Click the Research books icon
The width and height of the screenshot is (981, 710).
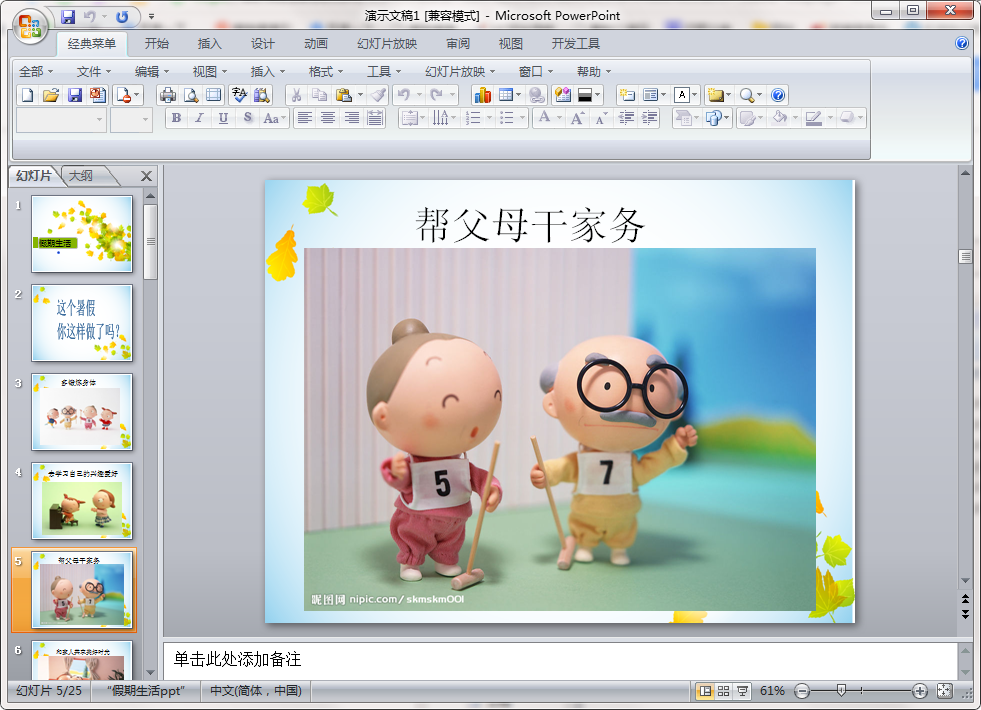262,95
